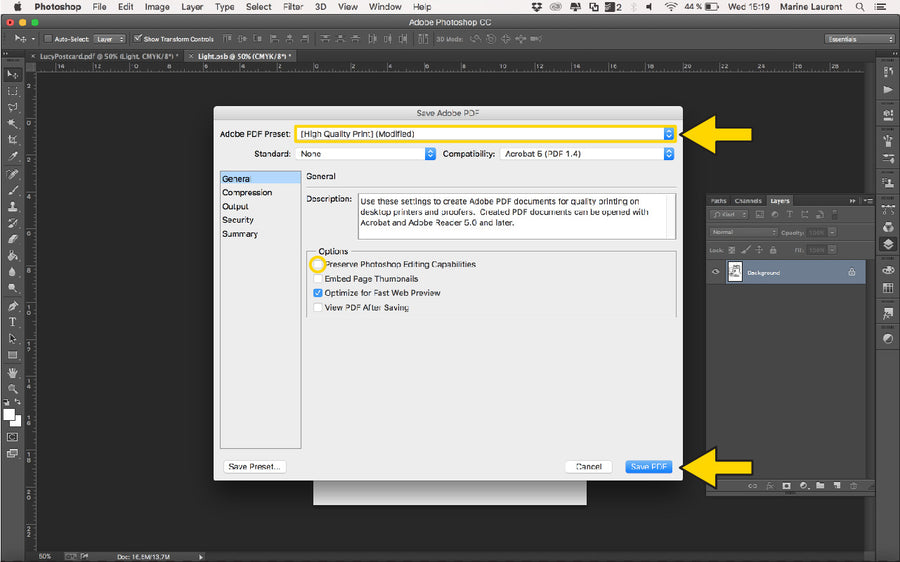Select the Blur tool

[x=12, y=272]
